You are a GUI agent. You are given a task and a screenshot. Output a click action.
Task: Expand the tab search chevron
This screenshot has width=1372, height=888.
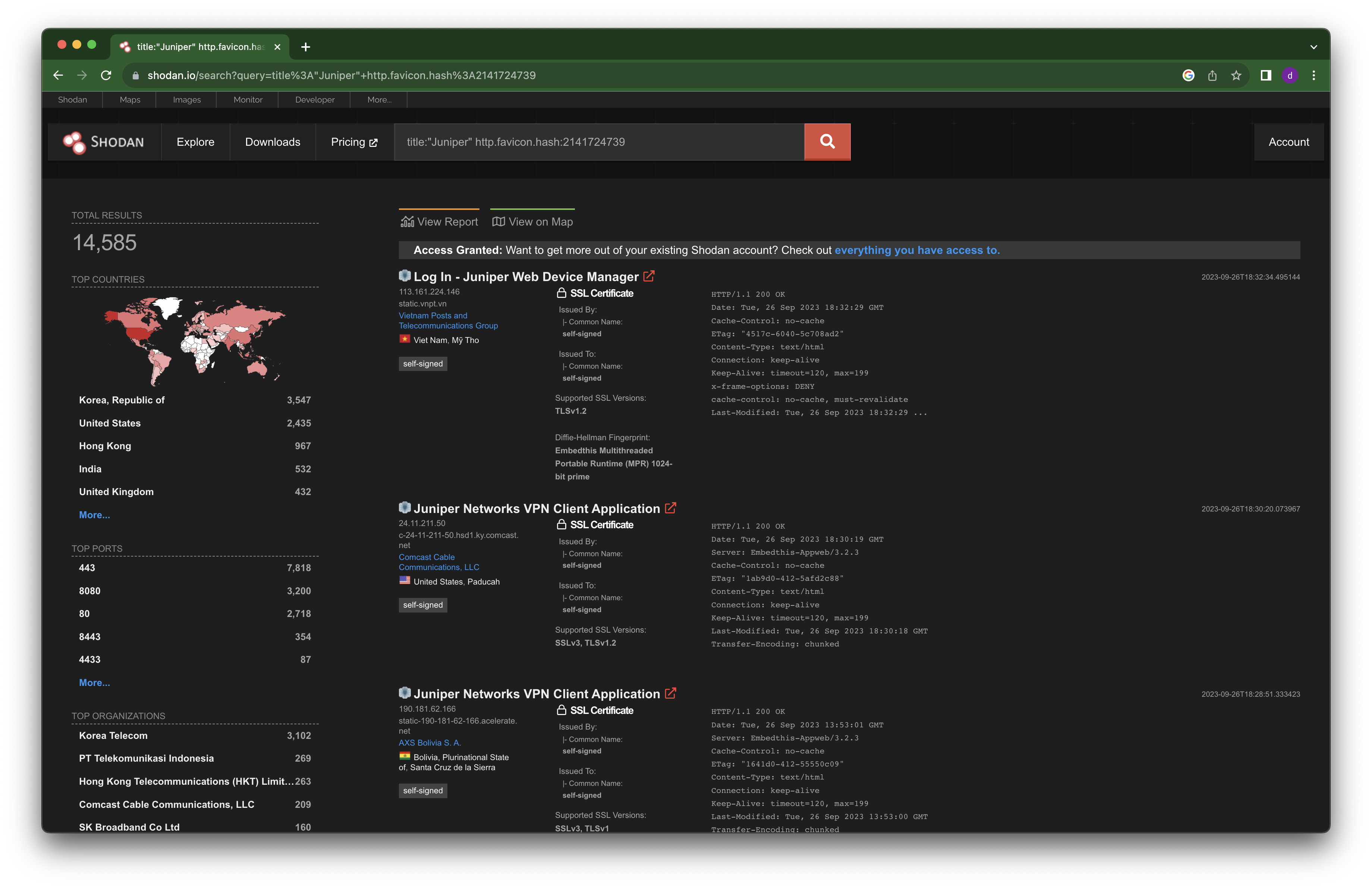point(1314,47)
